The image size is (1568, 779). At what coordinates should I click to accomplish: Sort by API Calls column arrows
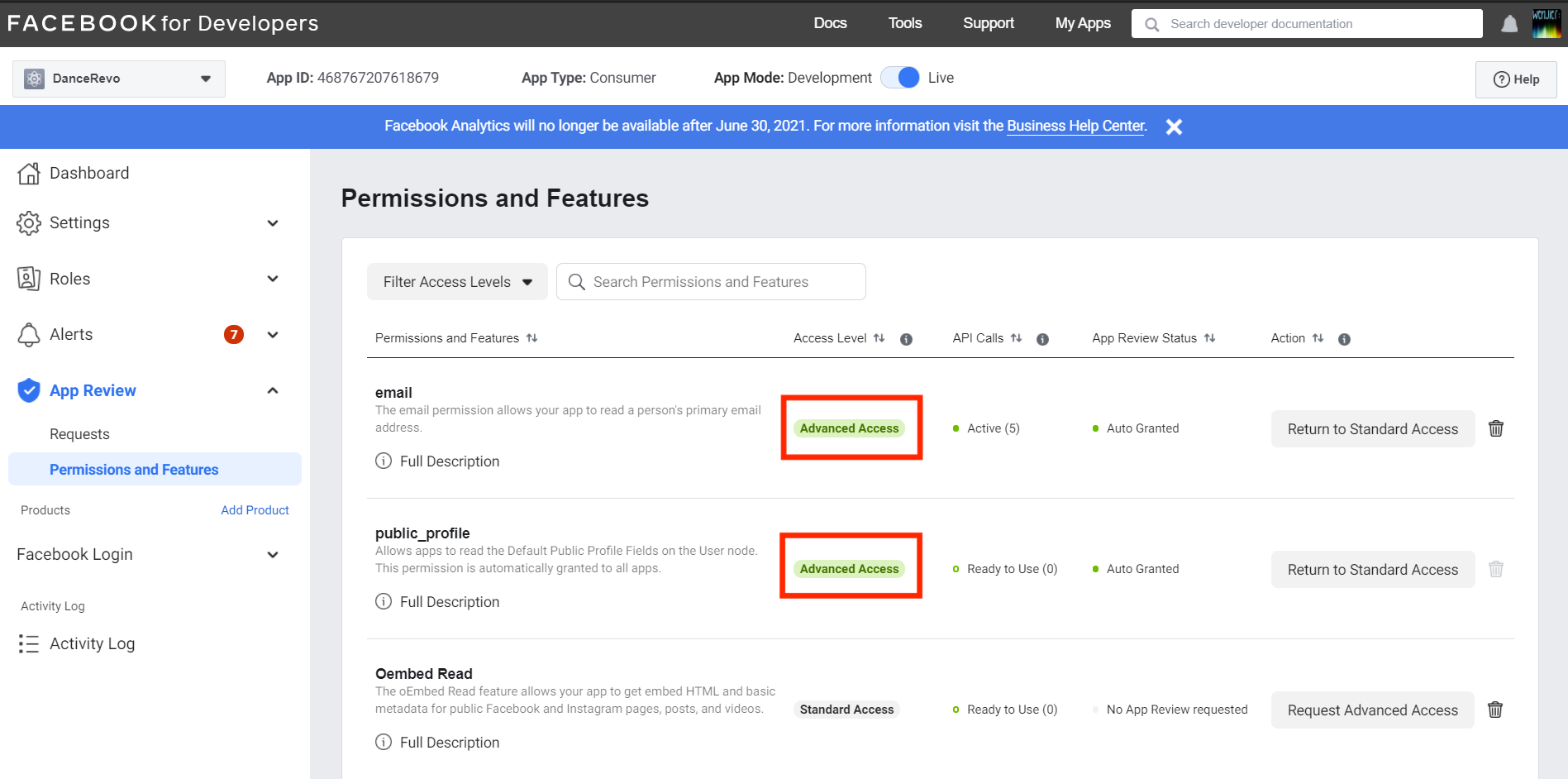coord(1017,338)
